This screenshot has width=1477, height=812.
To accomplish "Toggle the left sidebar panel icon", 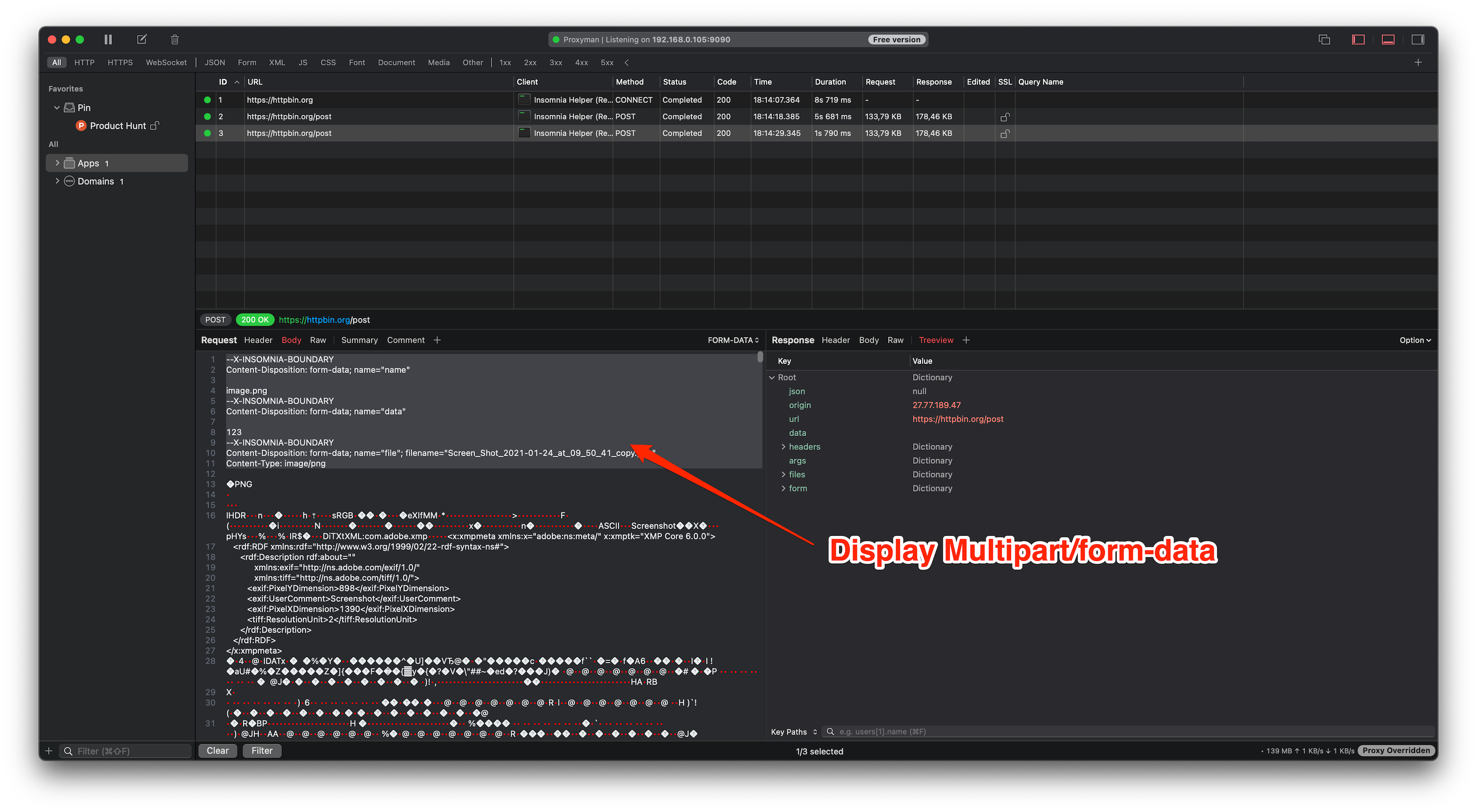I will pyautogui.click(x=1358, y=40).
